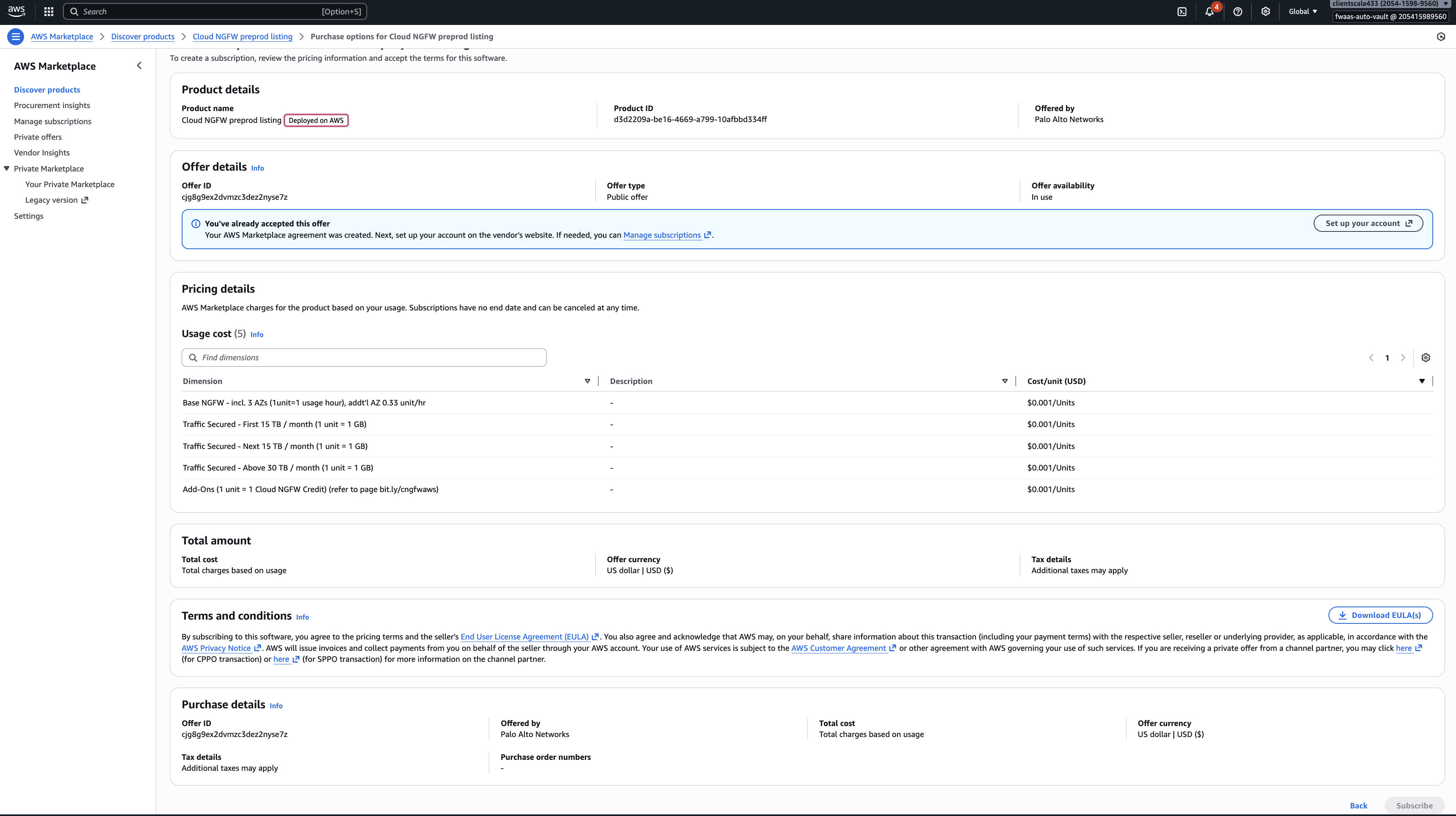Open the help question mark icon
Image resolution: width=1456 pixels, height=816 pixels.
(1237, 11)
